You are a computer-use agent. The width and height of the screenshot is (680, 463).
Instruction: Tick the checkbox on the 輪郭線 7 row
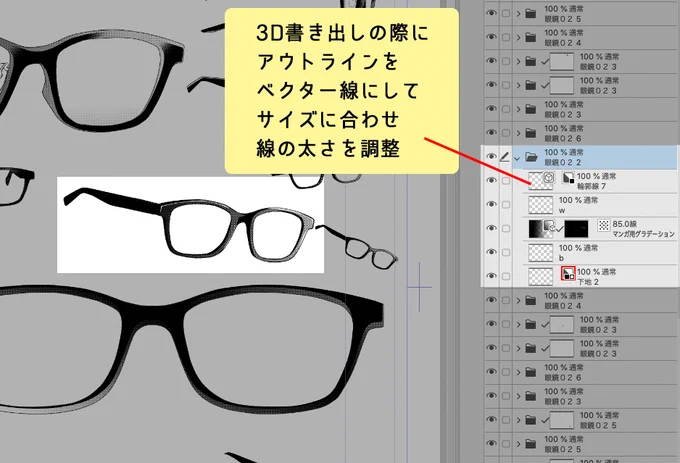[506, 180]
